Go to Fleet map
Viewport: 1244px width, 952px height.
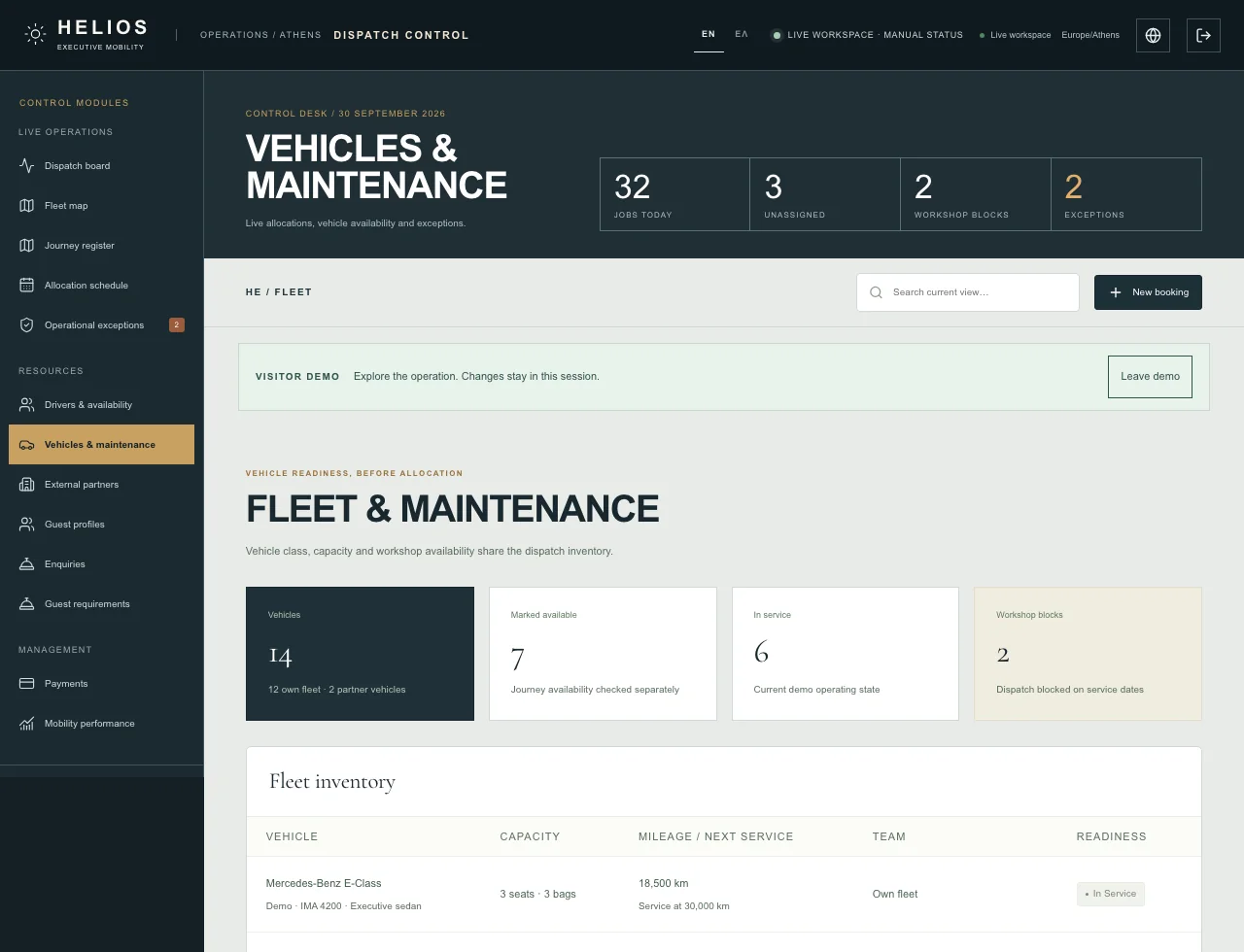101,206
